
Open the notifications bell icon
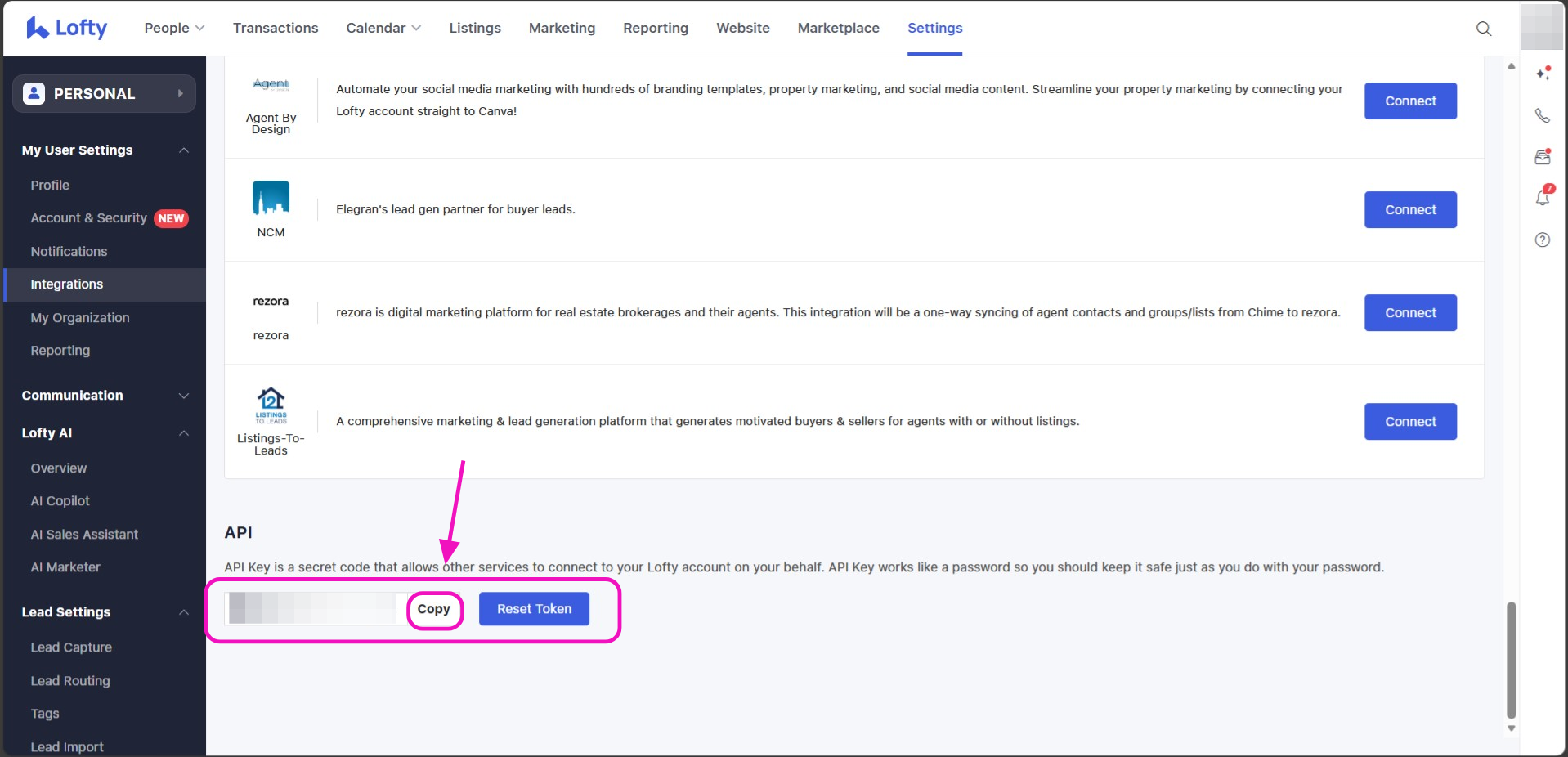(x=1543, y=197)
